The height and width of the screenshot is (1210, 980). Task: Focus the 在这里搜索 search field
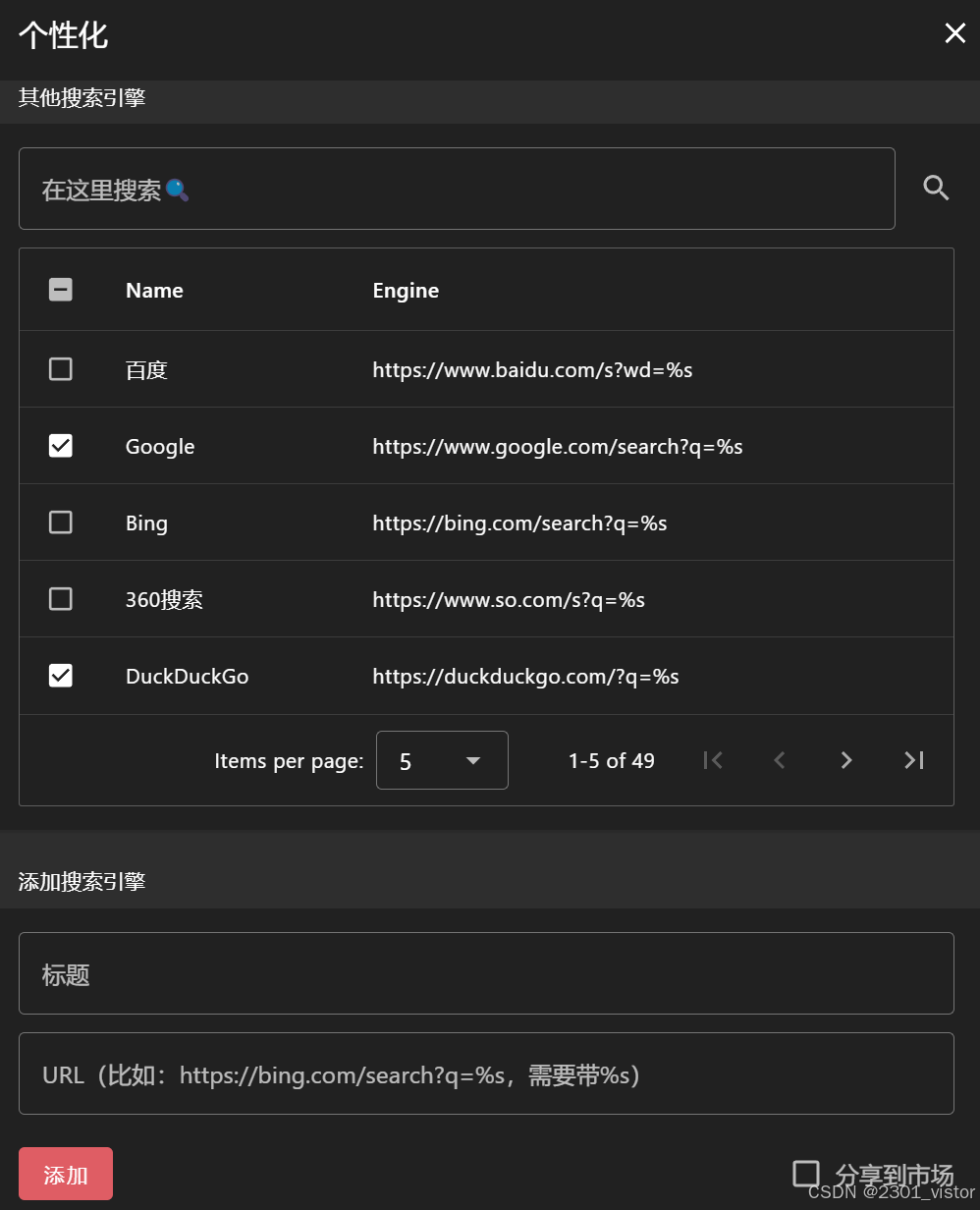[x=457, y=189]
